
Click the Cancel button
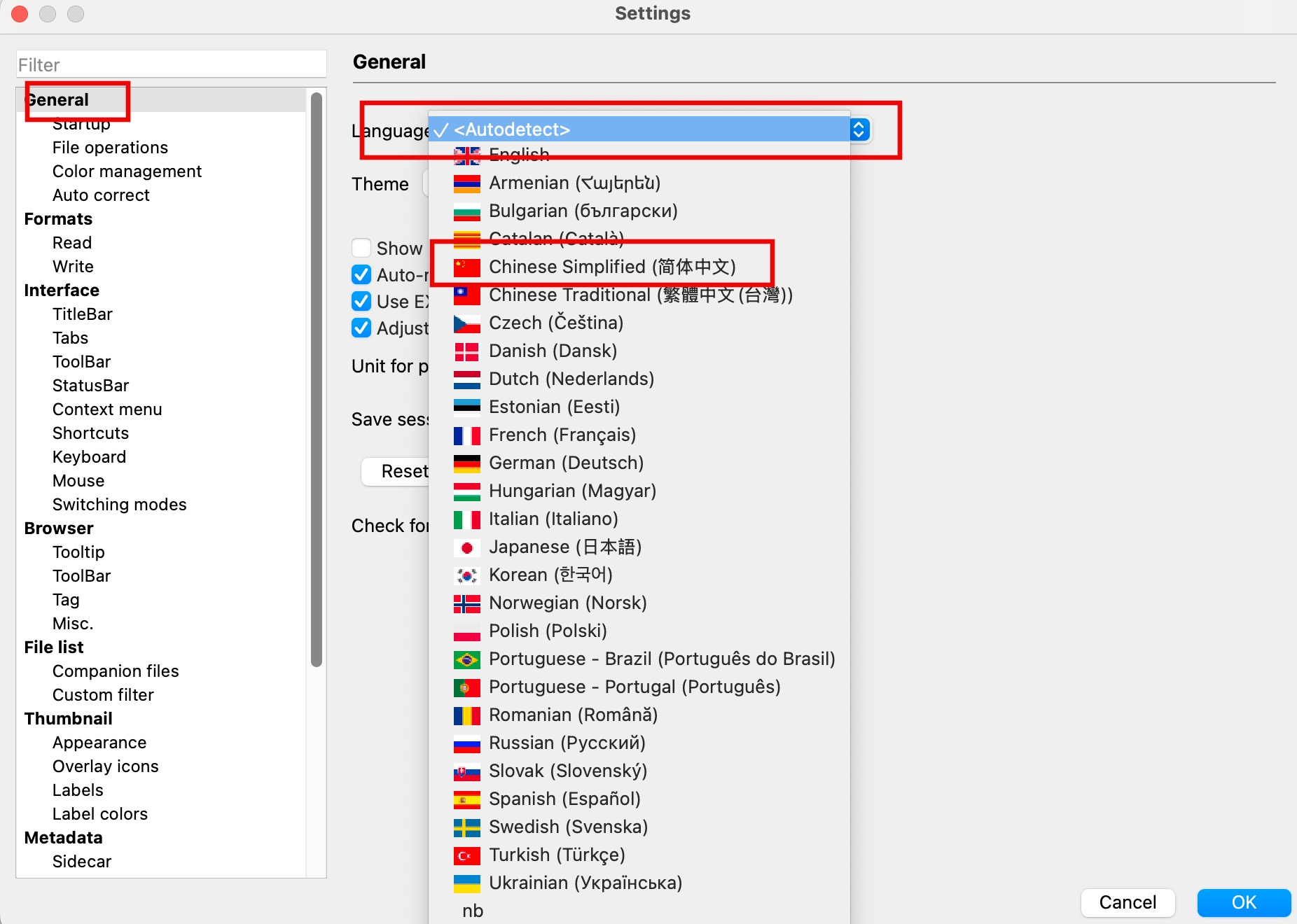(x=1128, y=902)
